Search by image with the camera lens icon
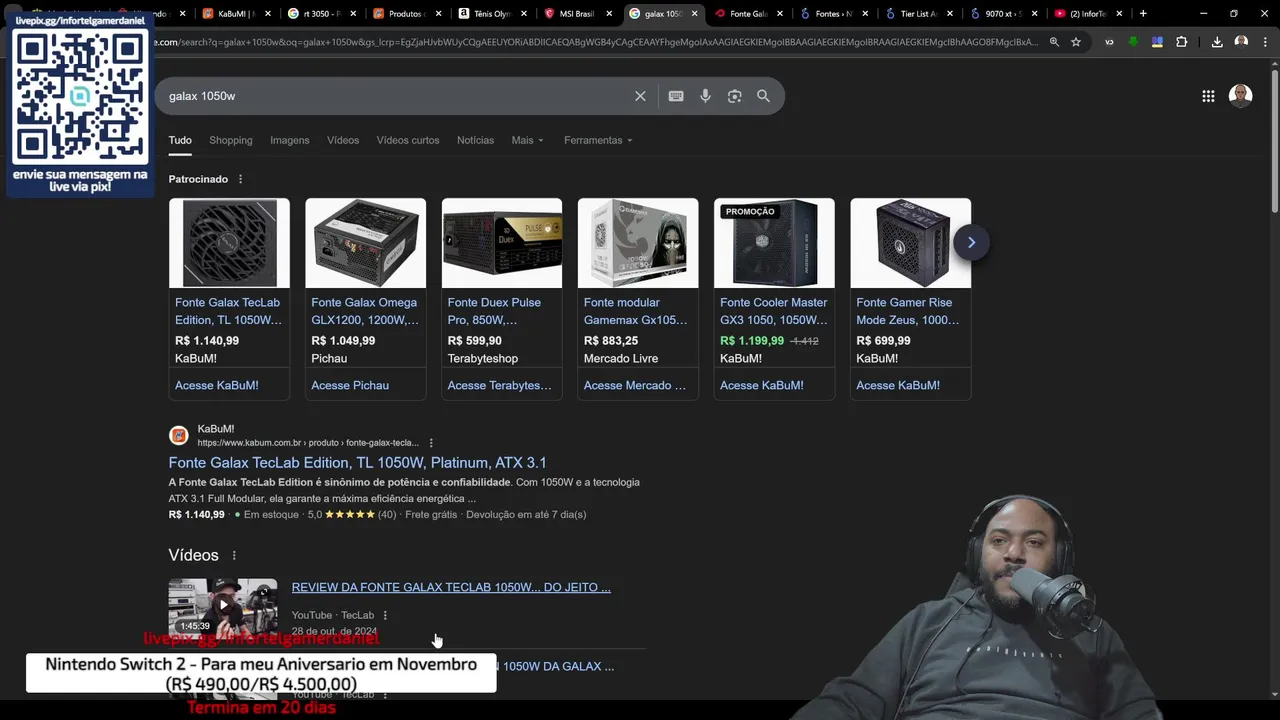Image resolution: width=1280 pixels, height=720 pixels. pos(734,96)
